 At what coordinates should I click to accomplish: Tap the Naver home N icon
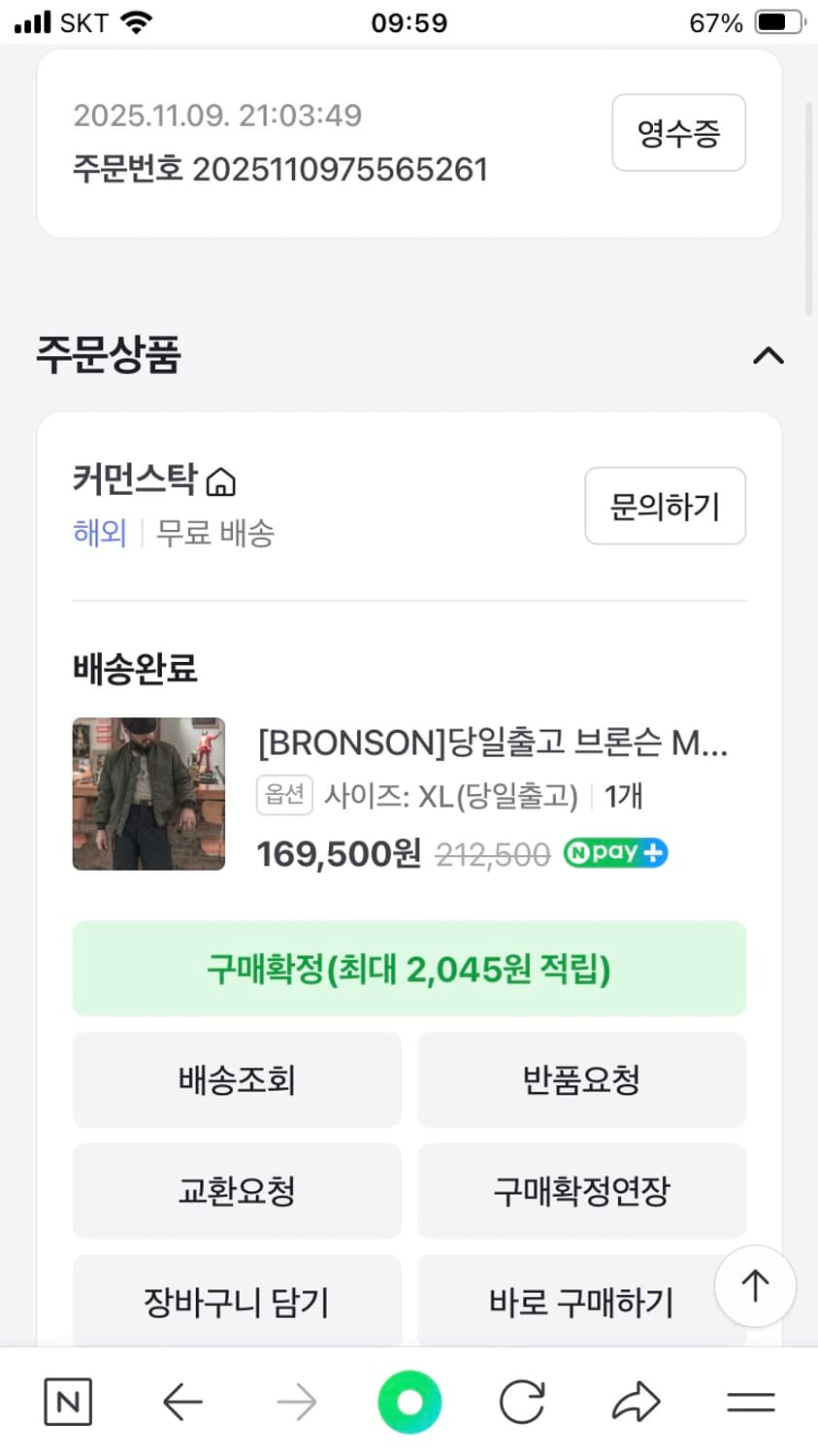[x=68, y=1402]
